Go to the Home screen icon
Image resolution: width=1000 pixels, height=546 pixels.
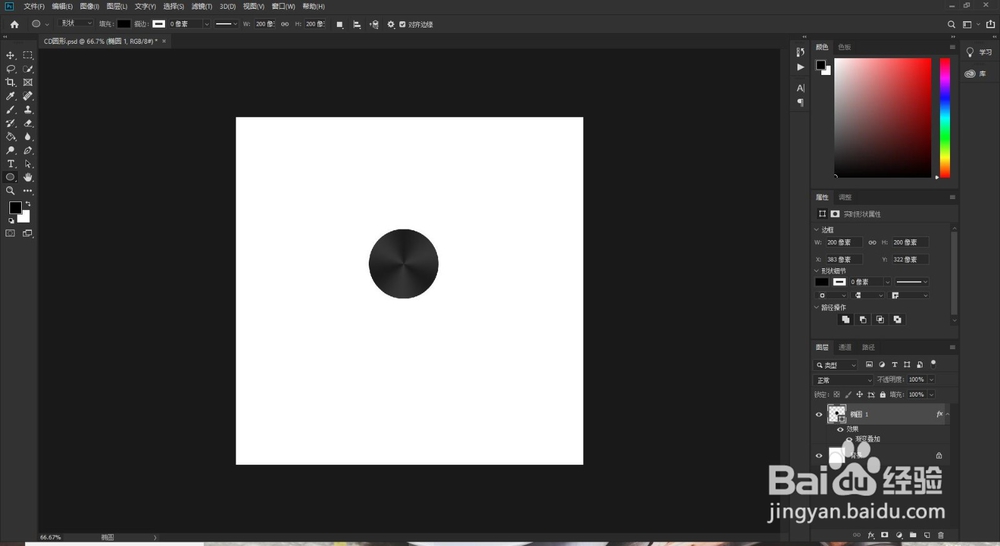(x=15, y=24)
